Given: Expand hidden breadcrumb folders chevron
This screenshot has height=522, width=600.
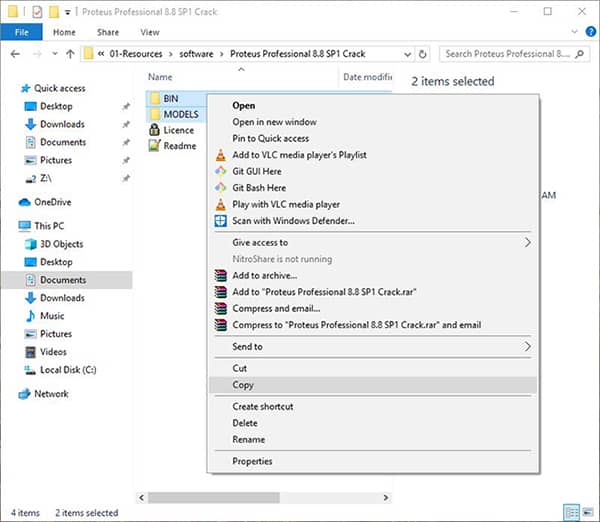Looking at the screenshot, I should click(101, 54).
